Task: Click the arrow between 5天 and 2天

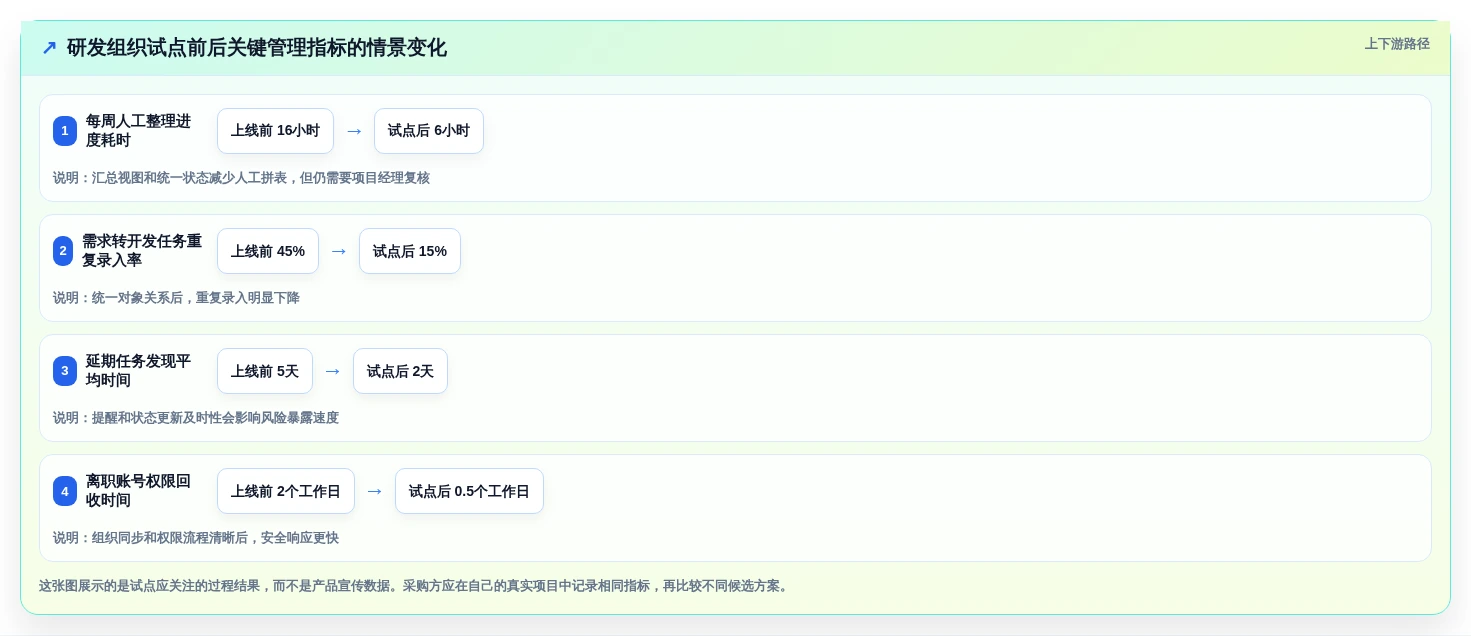Action: [333, 371]
